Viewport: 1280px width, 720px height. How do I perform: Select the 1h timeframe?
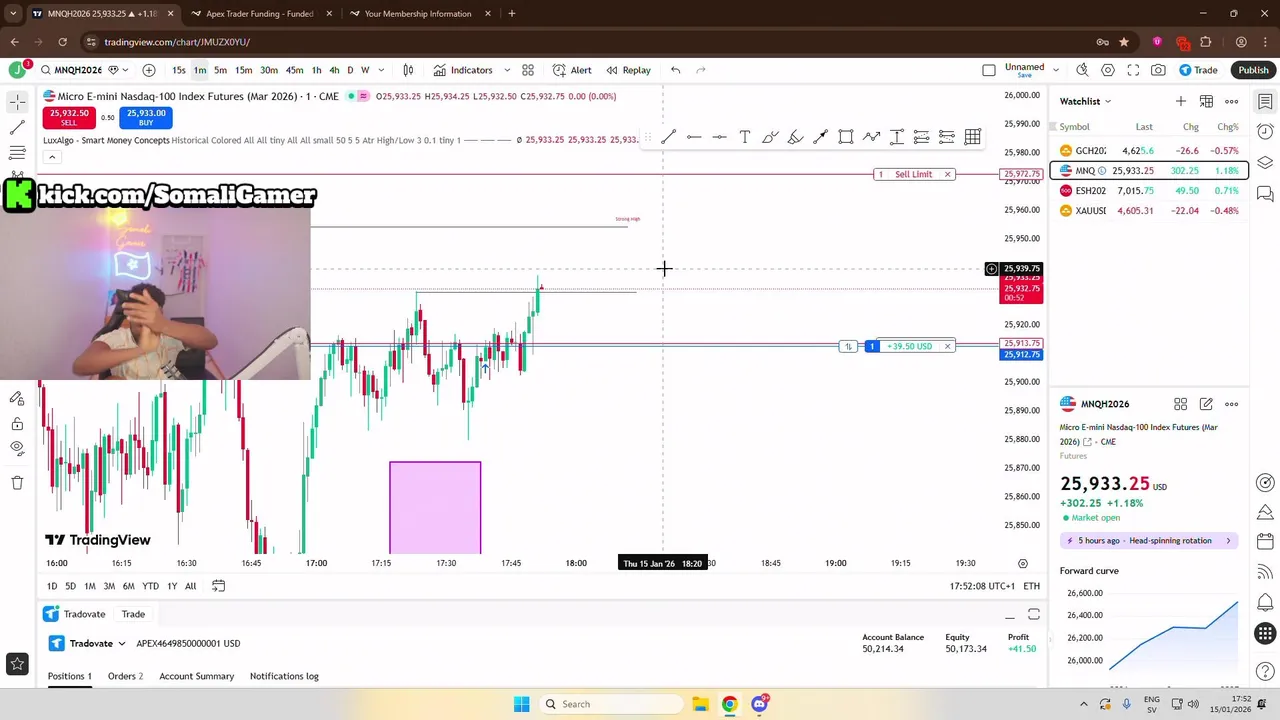pyautogui.click(x=317, y=70)
